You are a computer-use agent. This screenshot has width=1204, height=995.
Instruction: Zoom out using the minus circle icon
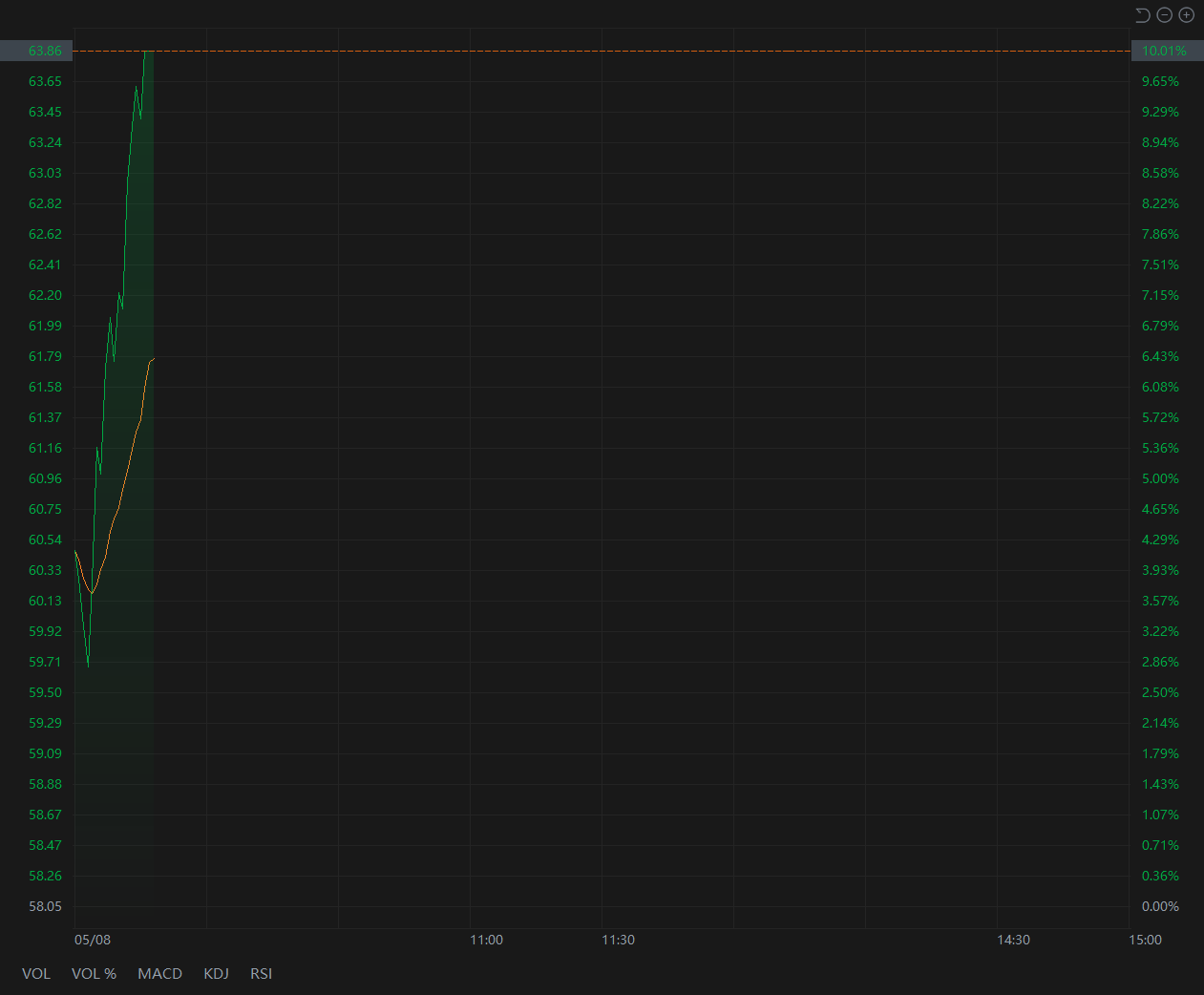pyautogui.click(x=1164, y=15)
